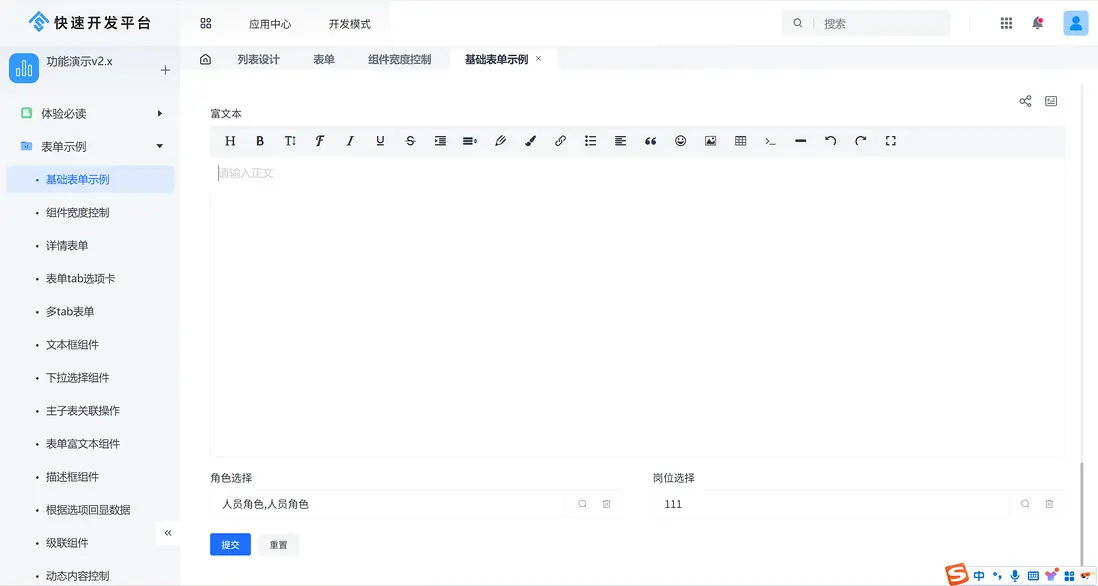The width and height of the screenshot is (1098, 586).
Task: Collapse the left sidebar with the arrow control
Action: coord(168,533)
